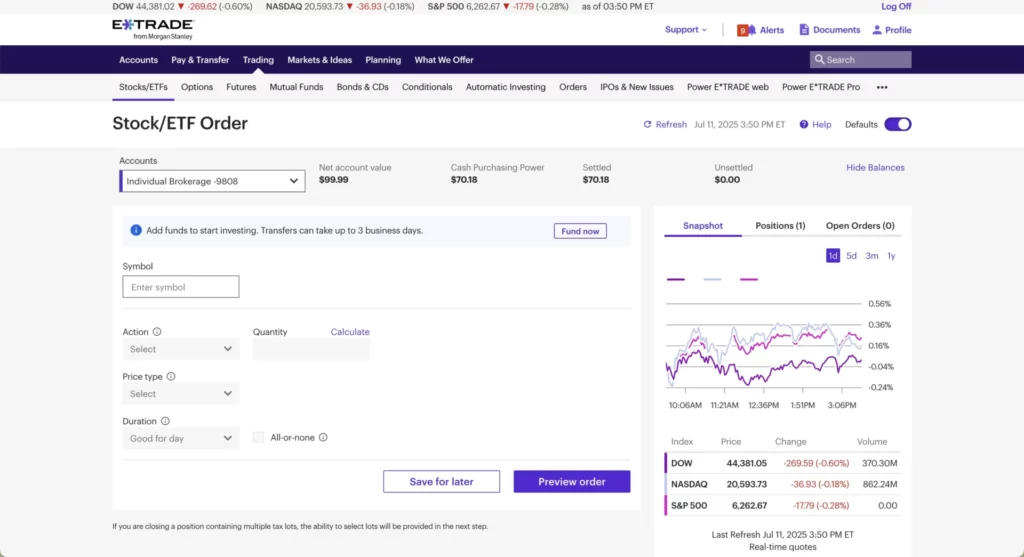The width and height of the screenshot is (1024, 557).
Task: Open the Action select dropdown
Action: tap(181, 349)
